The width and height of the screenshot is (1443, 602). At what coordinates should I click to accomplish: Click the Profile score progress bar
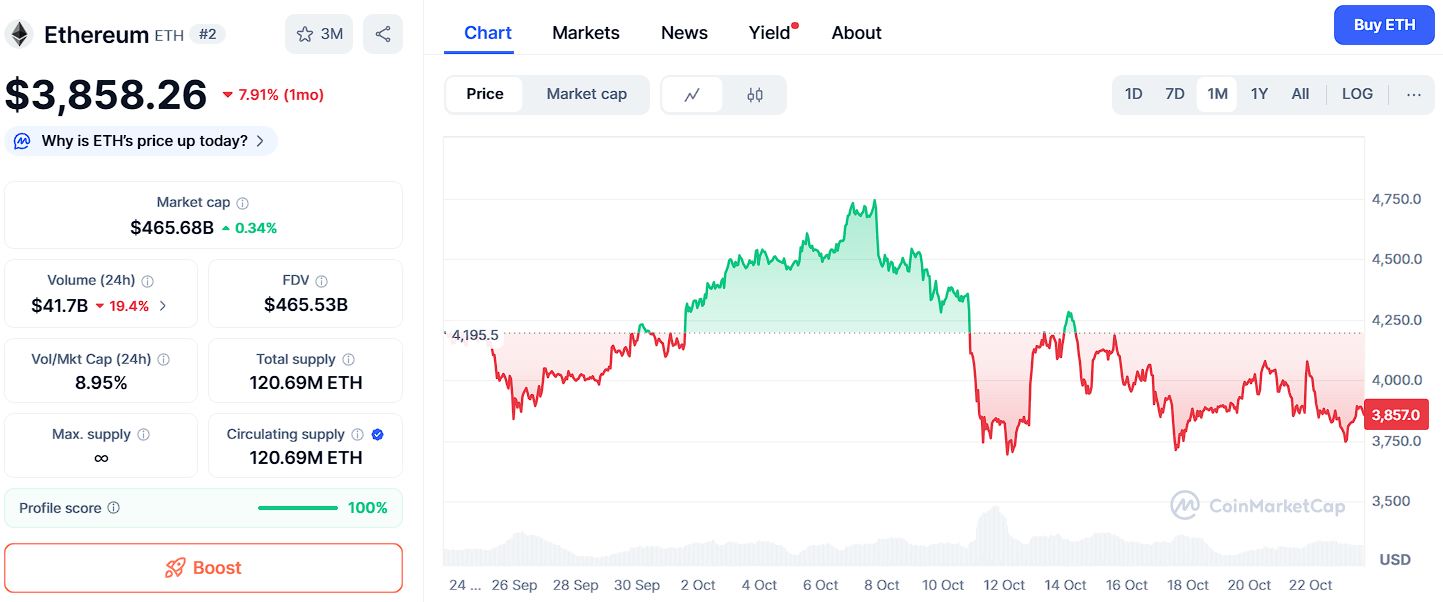coord(298,508)
